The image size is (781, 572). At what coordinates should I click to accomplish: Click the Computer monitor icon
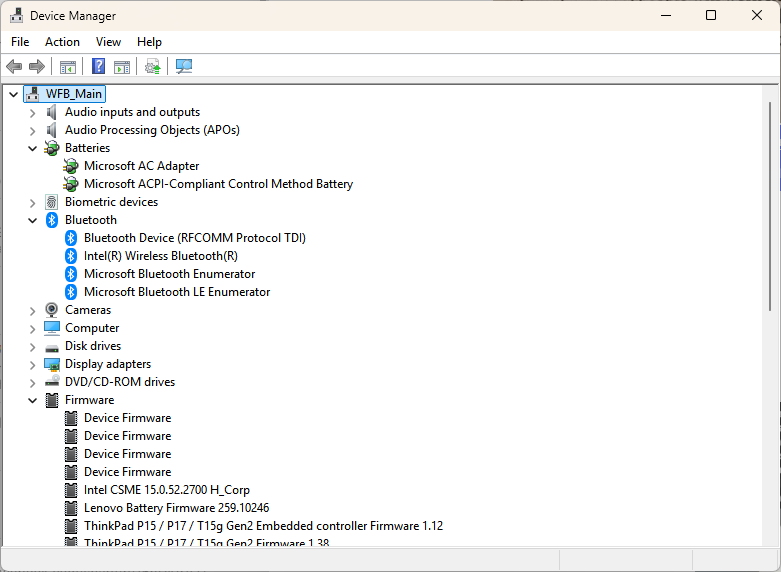tap(52, 328)
